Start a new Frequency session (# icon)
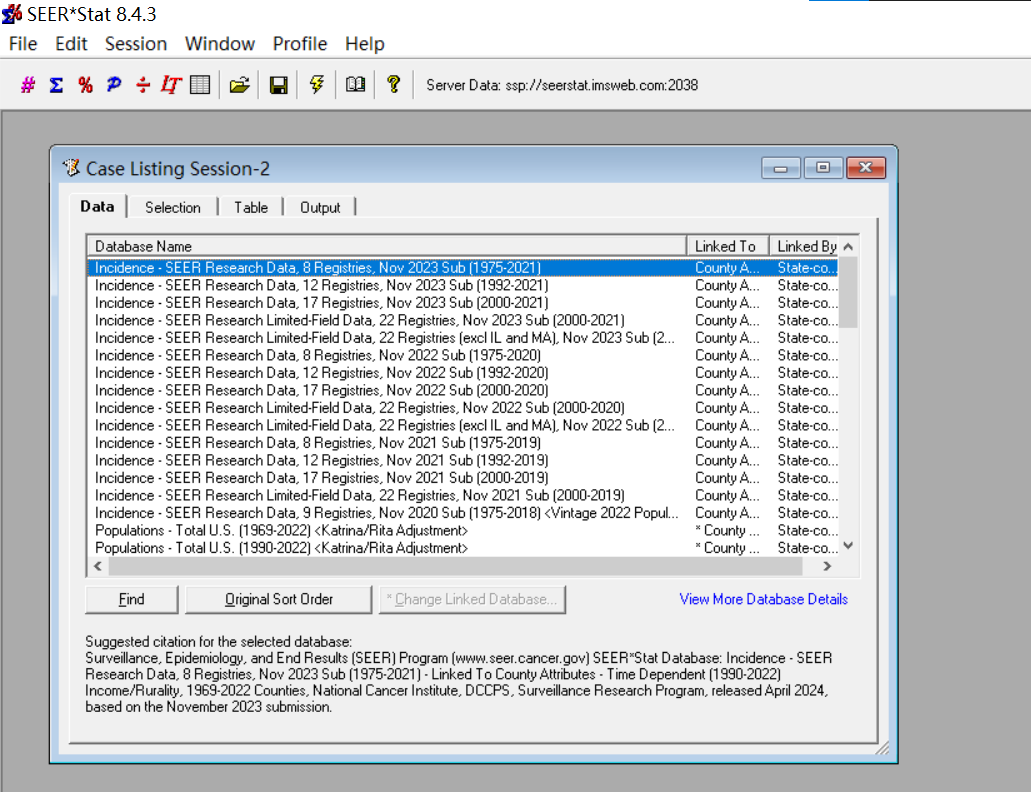 click(28, 85)
